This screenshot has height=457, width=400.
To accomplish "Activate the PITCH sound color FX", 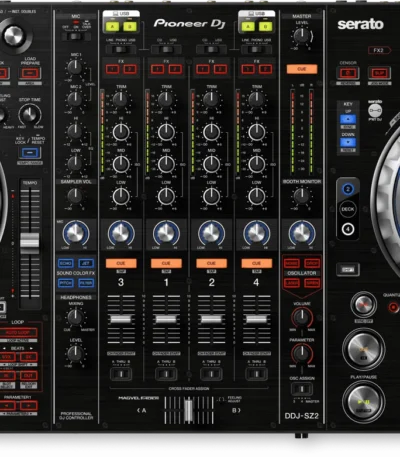I will tap(66, 283).
